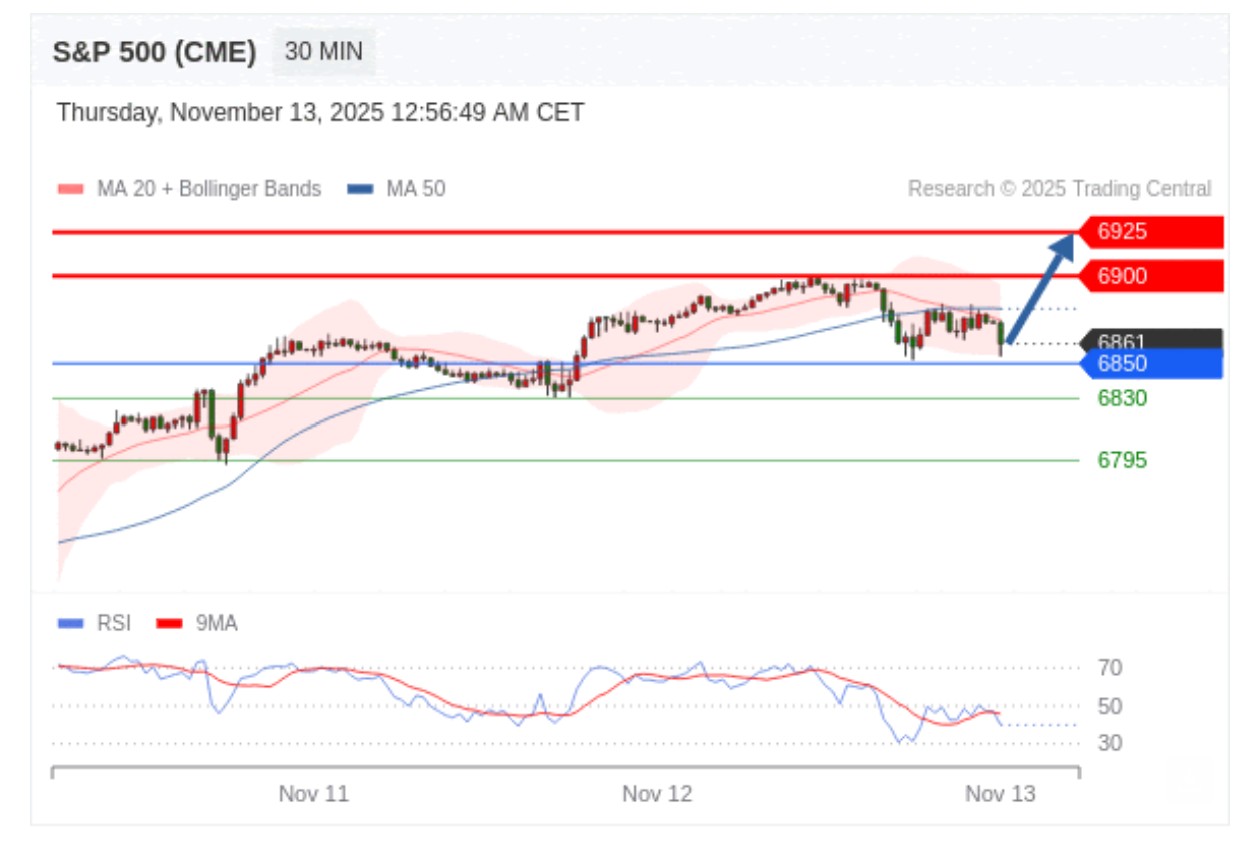Toggle the RSI legend entry
This screenshot has height=846, width=1248.
(95, 624)
